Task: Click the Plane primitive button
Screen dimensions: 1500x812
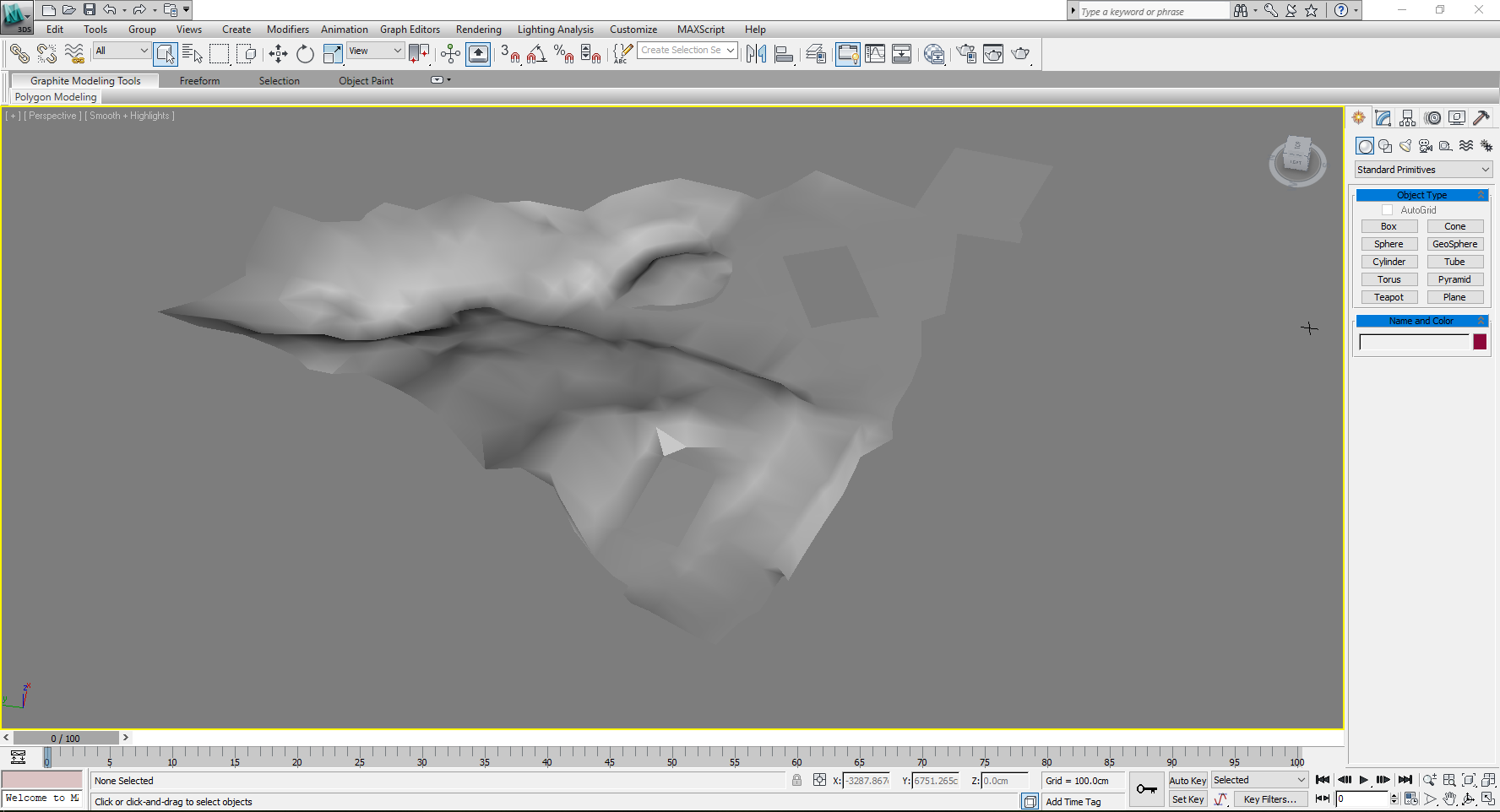Action: click(x=1455, y=296)
